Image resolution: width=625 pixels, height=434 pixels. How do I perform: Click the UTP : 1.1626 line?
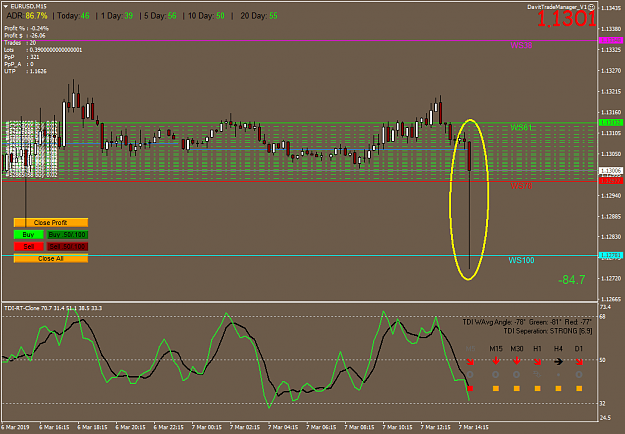[25, 71]
